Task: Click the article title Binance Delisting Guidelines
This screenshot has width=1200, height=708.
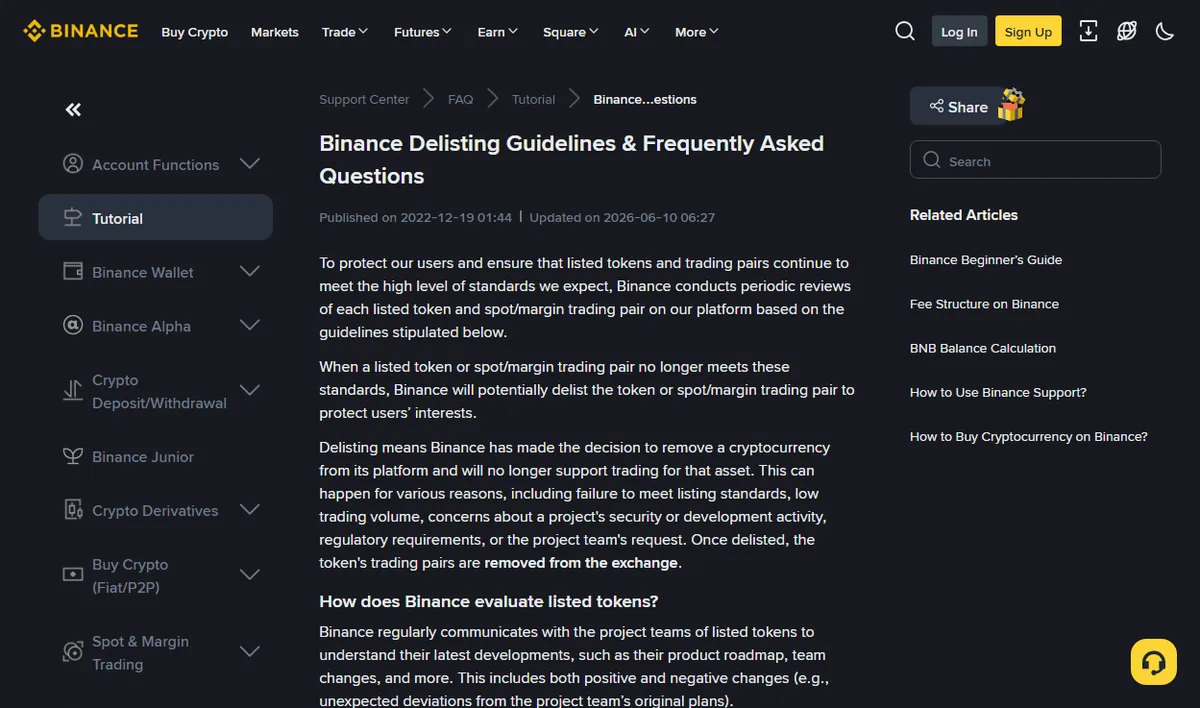Action: coord(572,159)
